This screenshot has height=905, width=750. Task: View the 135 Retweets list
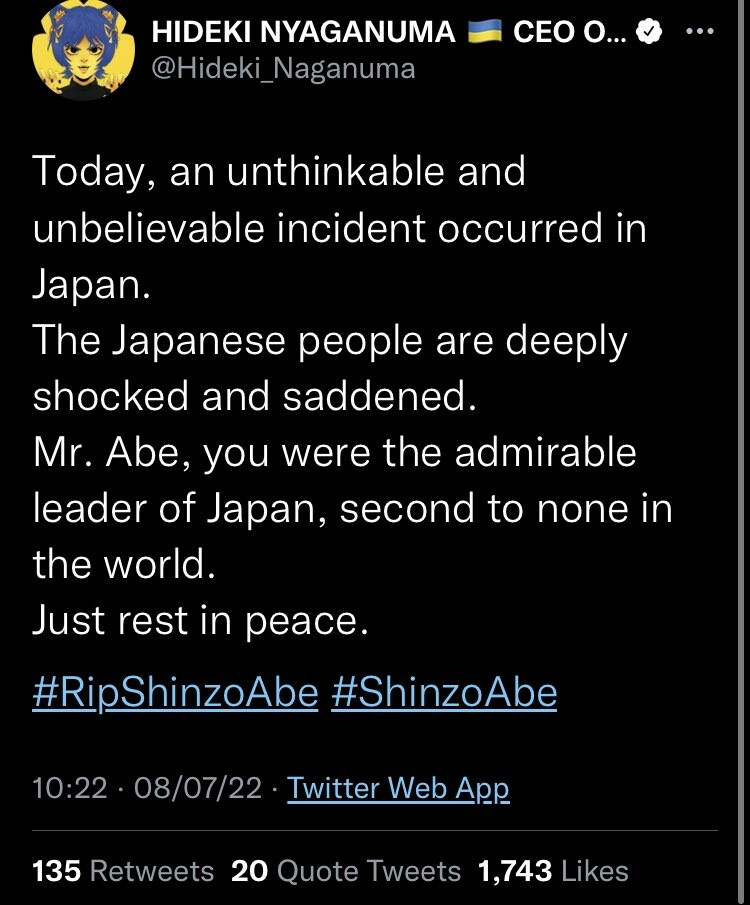123,870
